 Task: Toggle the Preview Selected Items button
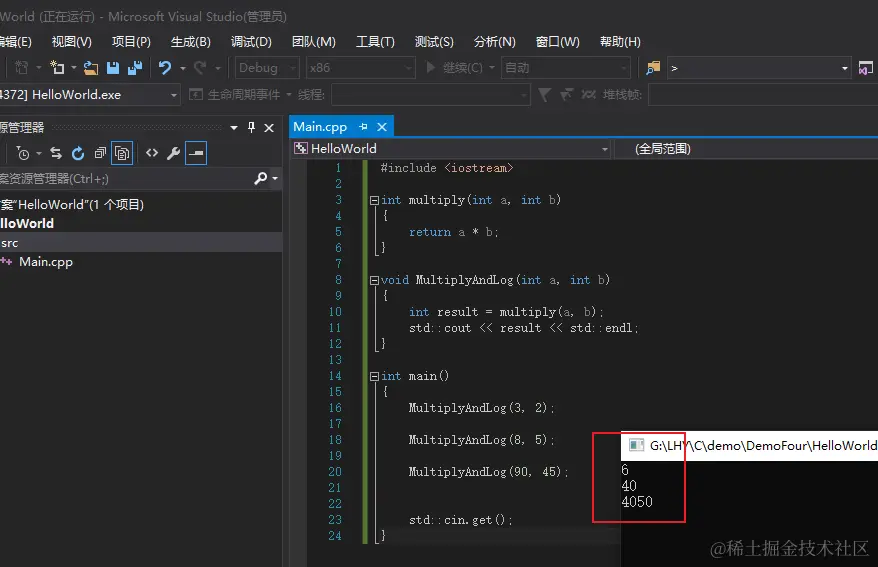pyautogui.click(x=196, y=153)
